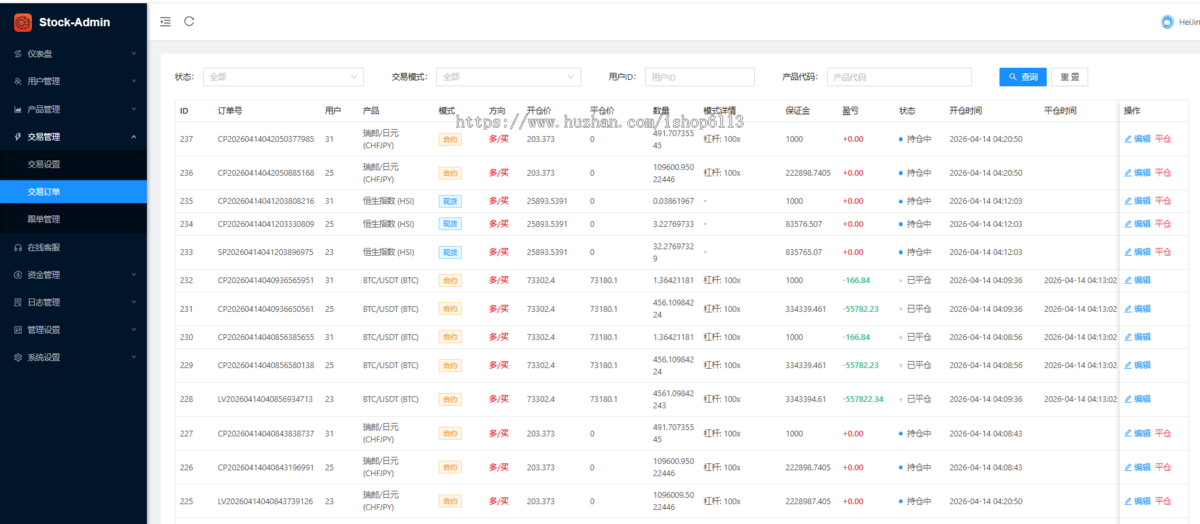Click order number LV20260414040843739126
Screen dimensions: 1200x524
(266, 501)
